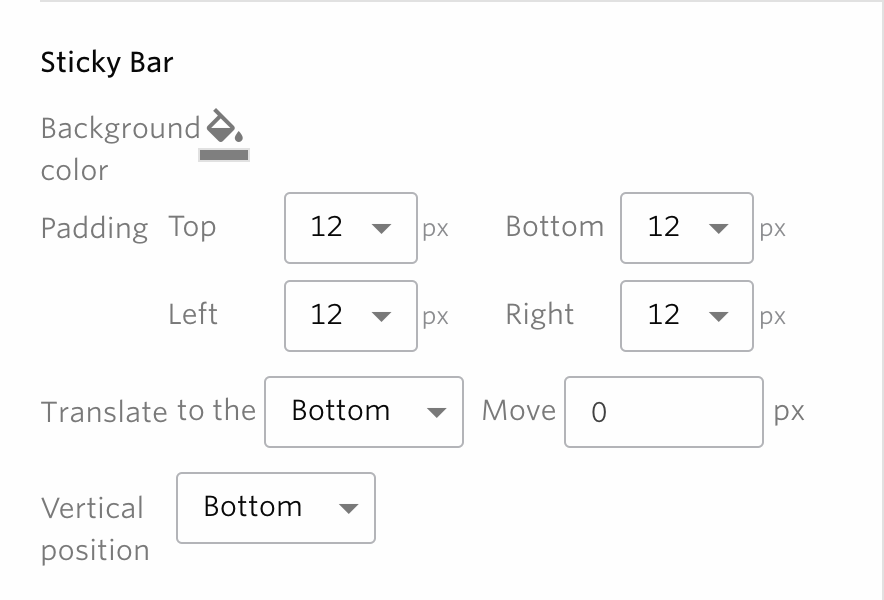Click the Move label
This screenshot has width=884, height=600.
click(519, 411)
